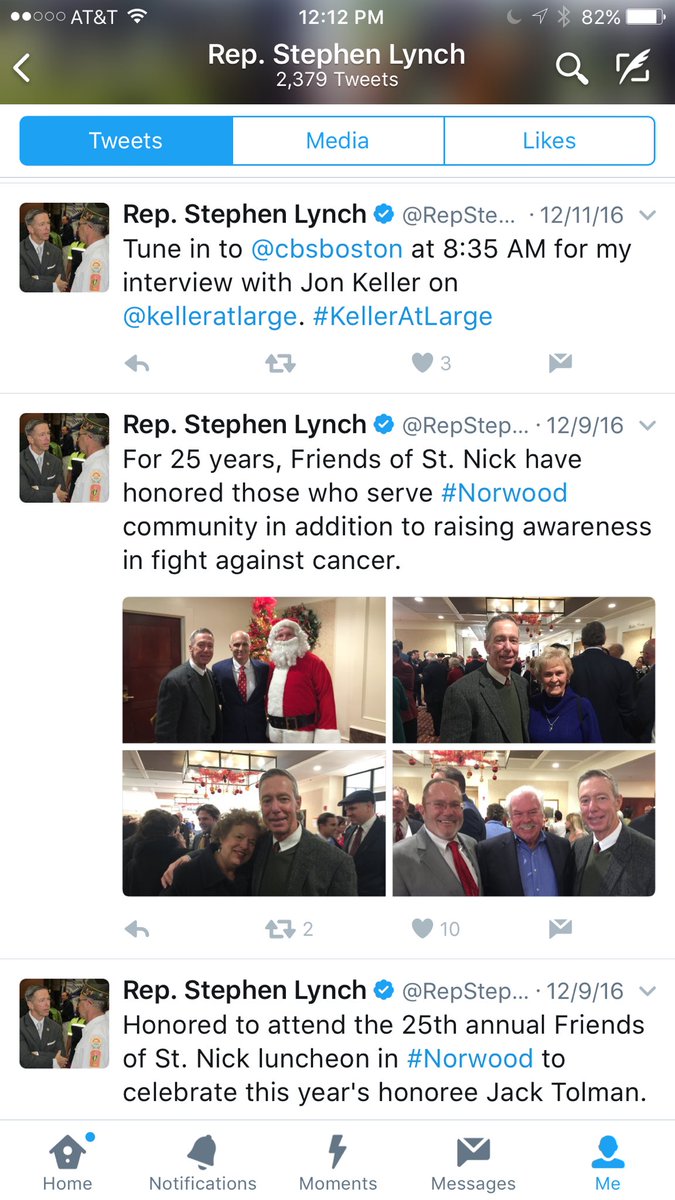Tap the back arrow in header
This screenshot has width=675, height=1200.
22,67
